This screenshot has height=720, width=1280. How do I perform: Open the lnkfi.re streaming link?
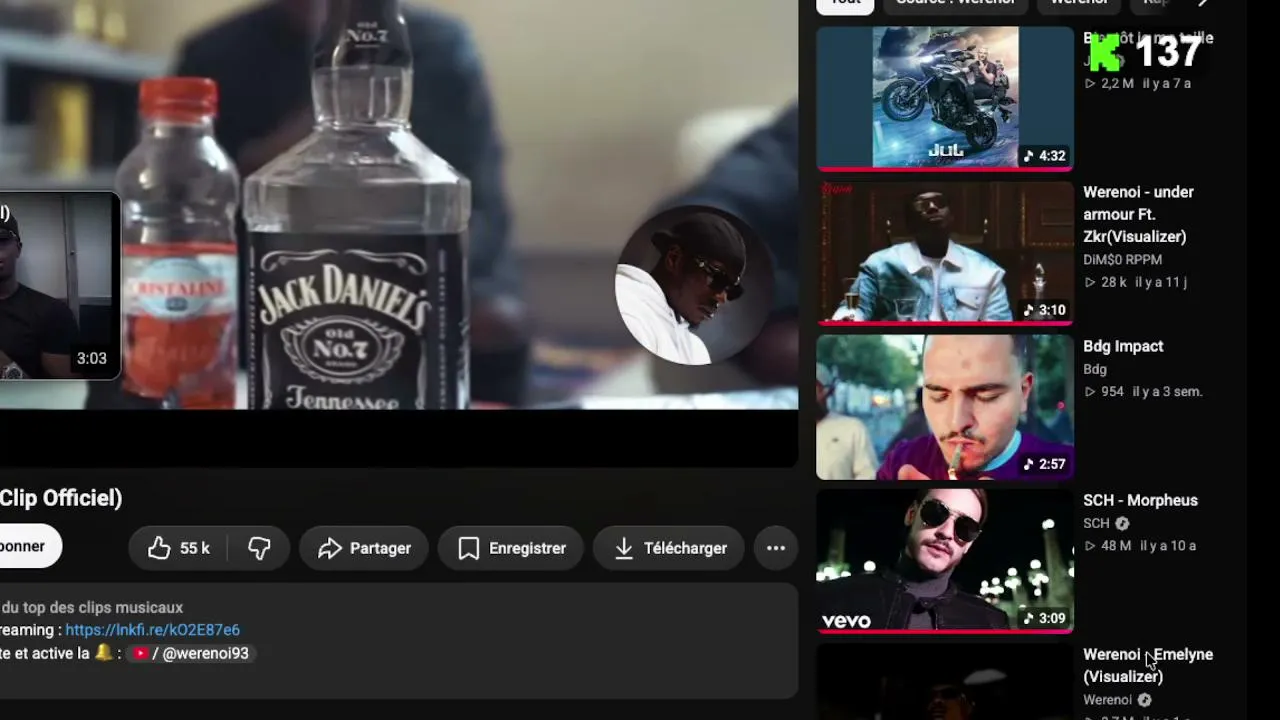[x=152, y=630]
